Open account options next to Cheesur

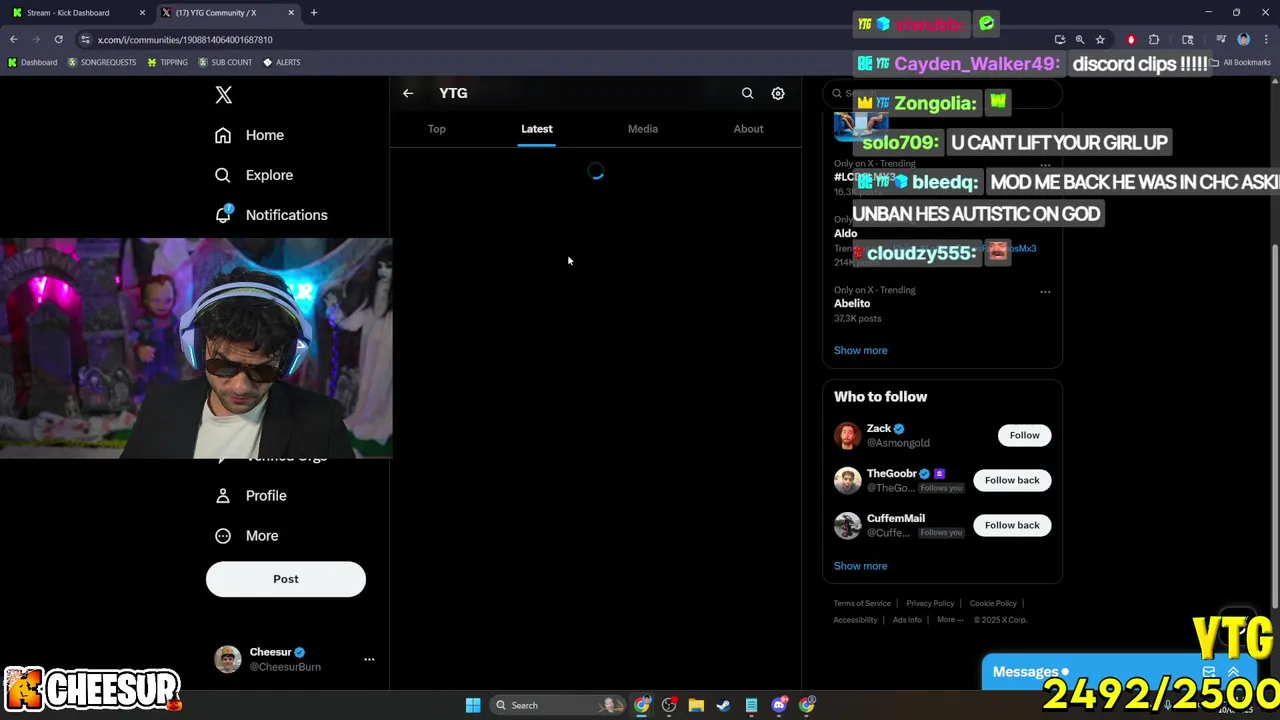pos(369,659)
